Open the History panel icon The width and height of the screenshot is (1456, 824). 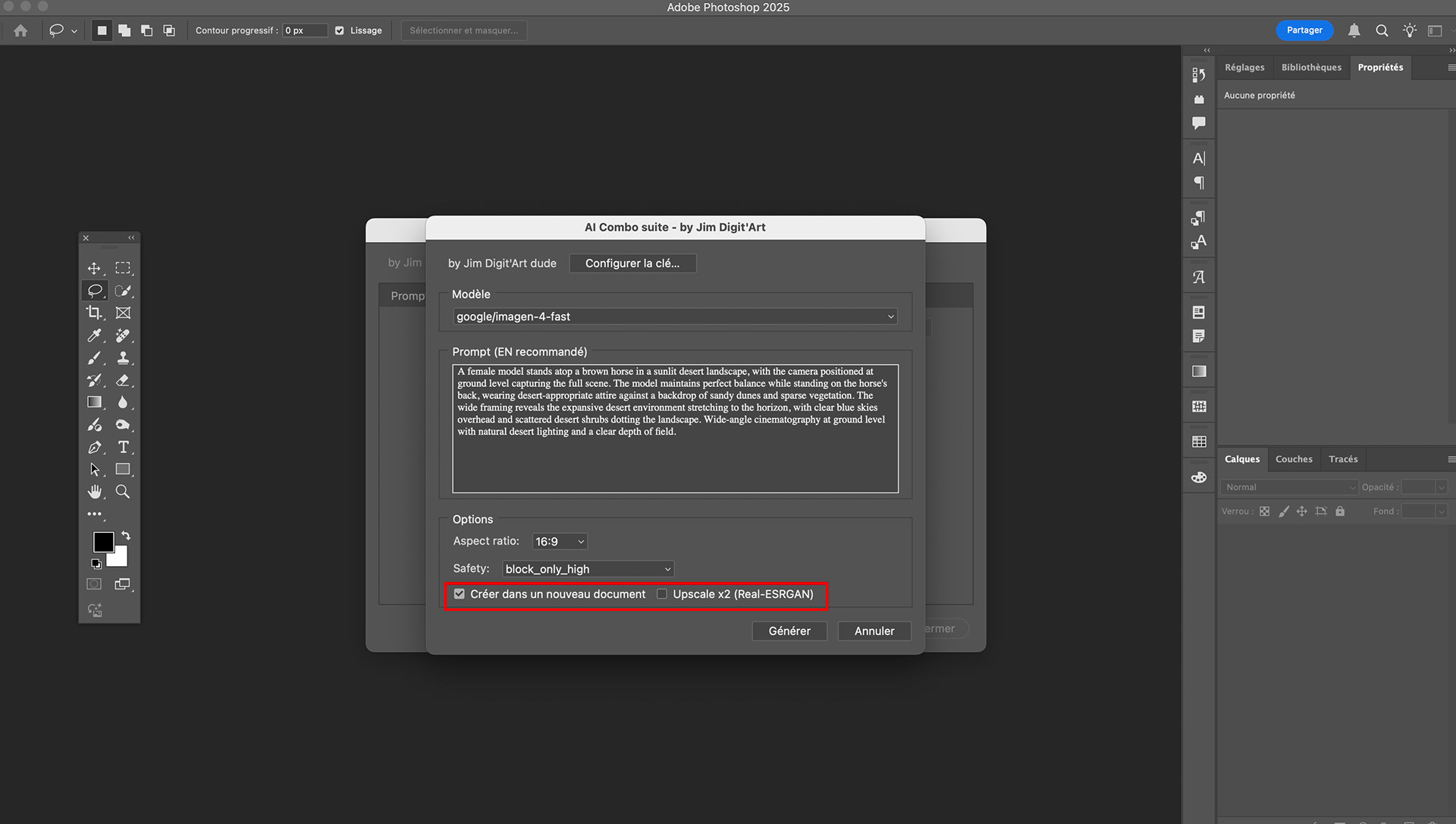pyautogui.click(x=1199, y=75)
